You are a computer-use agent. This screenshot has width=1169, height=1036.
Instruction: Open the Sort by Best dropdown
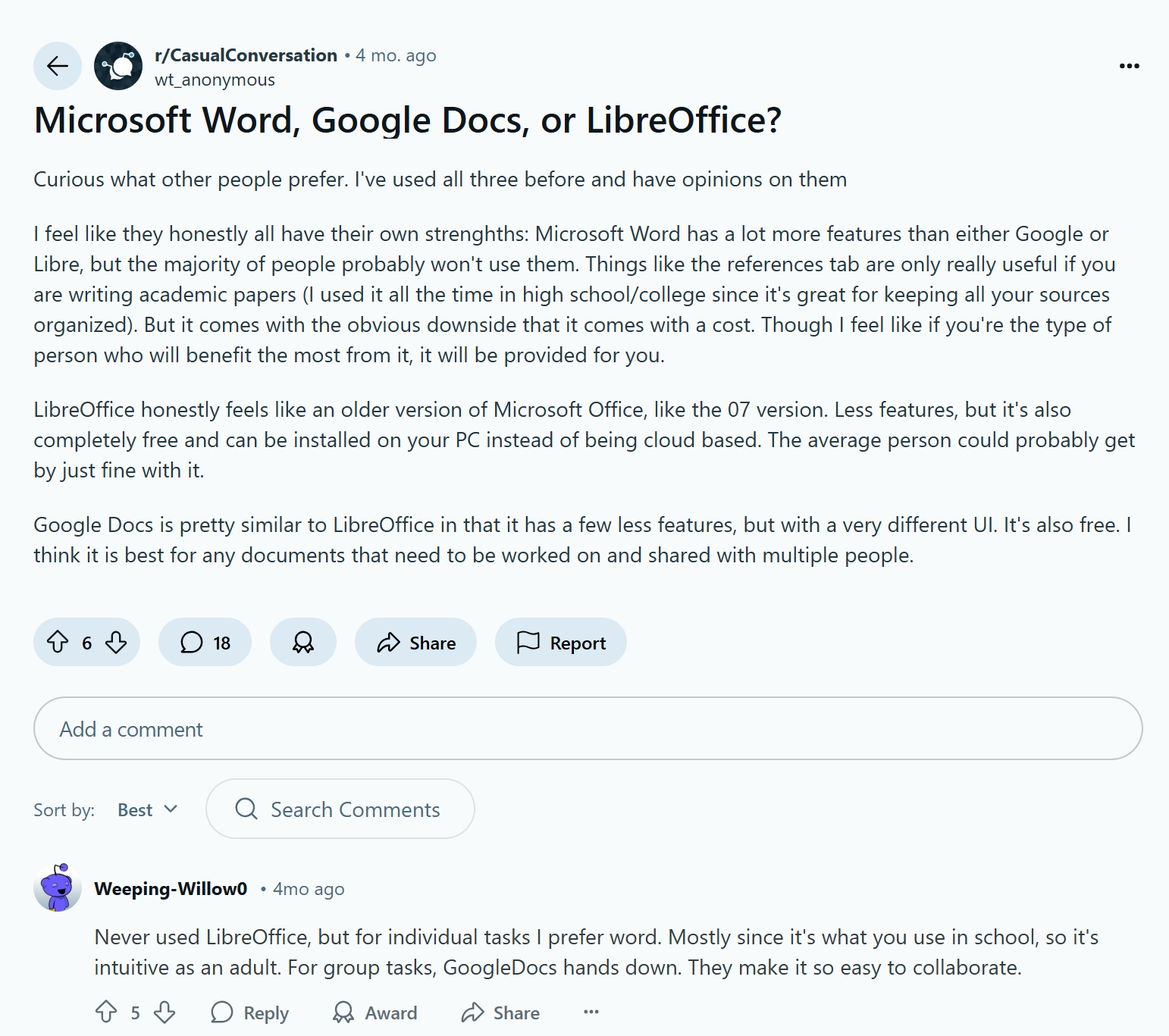tap(148, 809)
